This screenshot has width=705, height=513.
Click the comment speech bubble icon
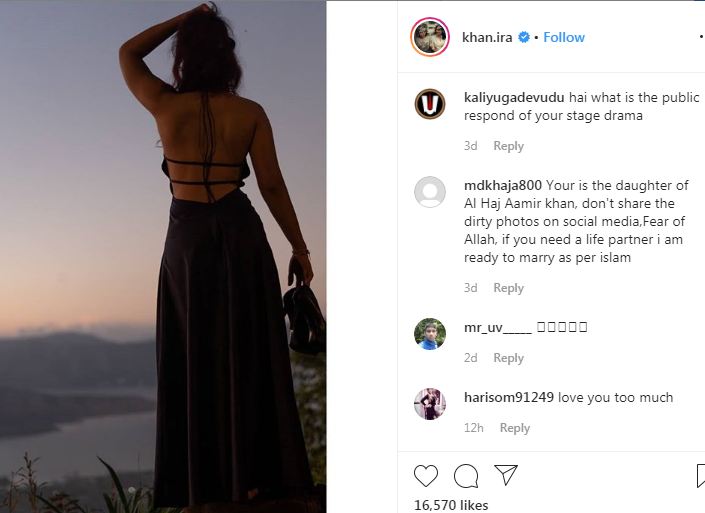466,475
